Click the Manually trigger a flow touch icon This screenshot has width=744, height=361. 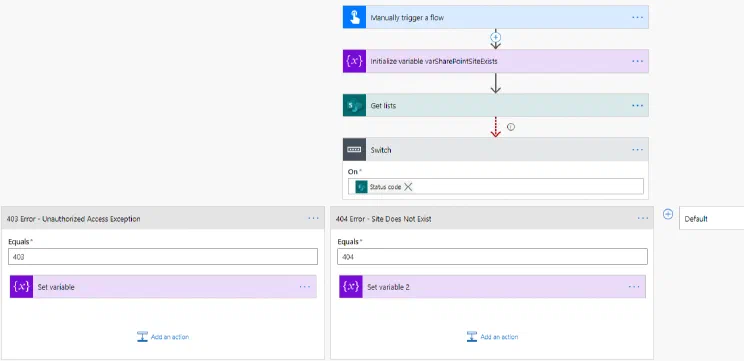[354, 18]
